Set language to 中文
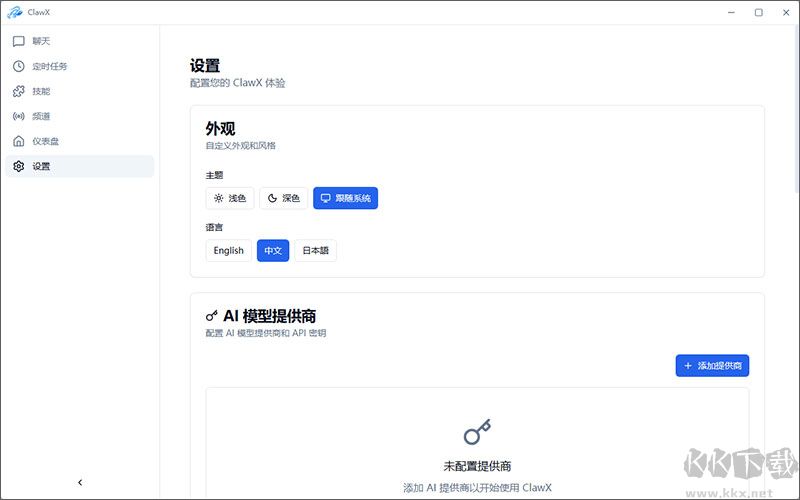This screenshot has width=800, height=500. (x=273, y=251)
